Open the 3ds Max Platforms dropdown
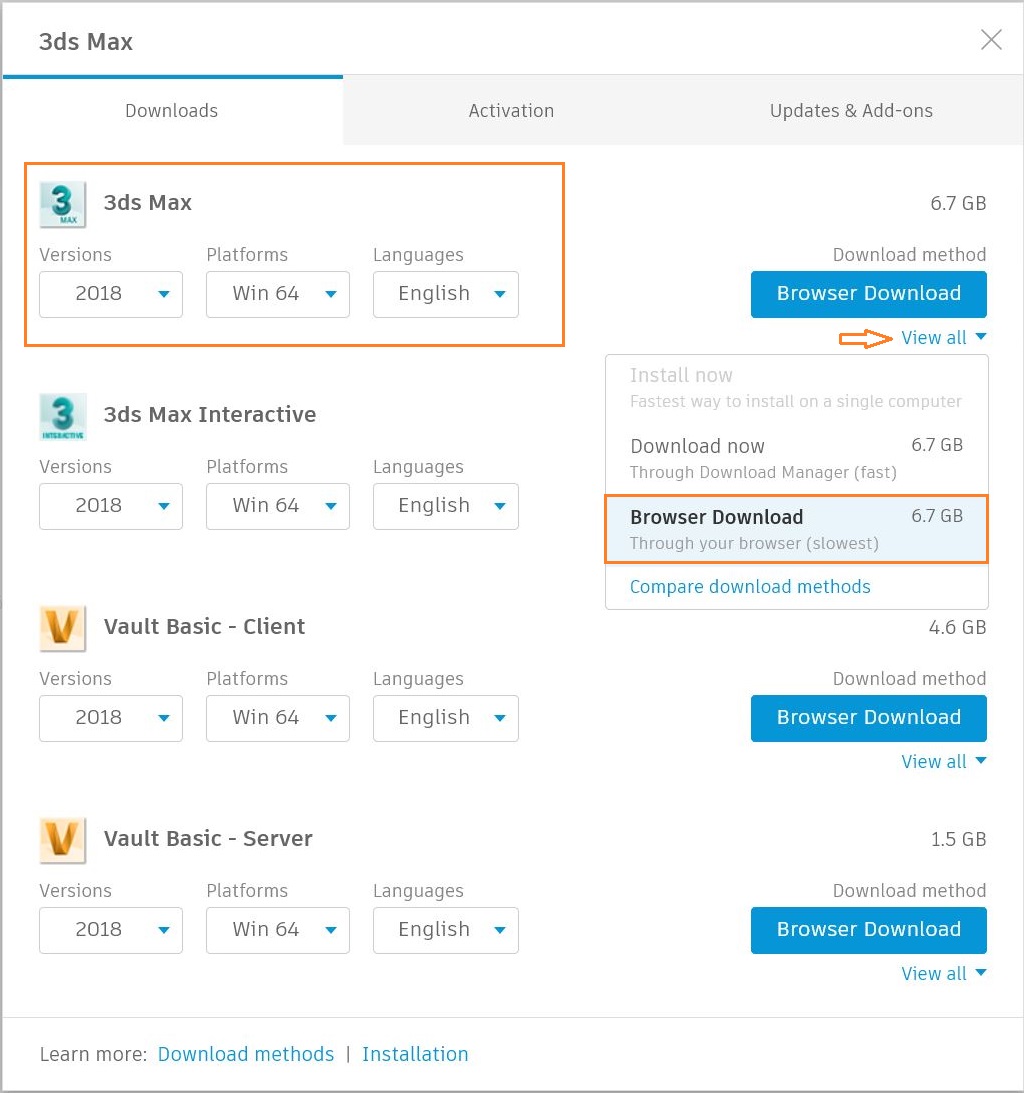Image resolution: width=1024 pixels, height=1093 pixels. 278,294
